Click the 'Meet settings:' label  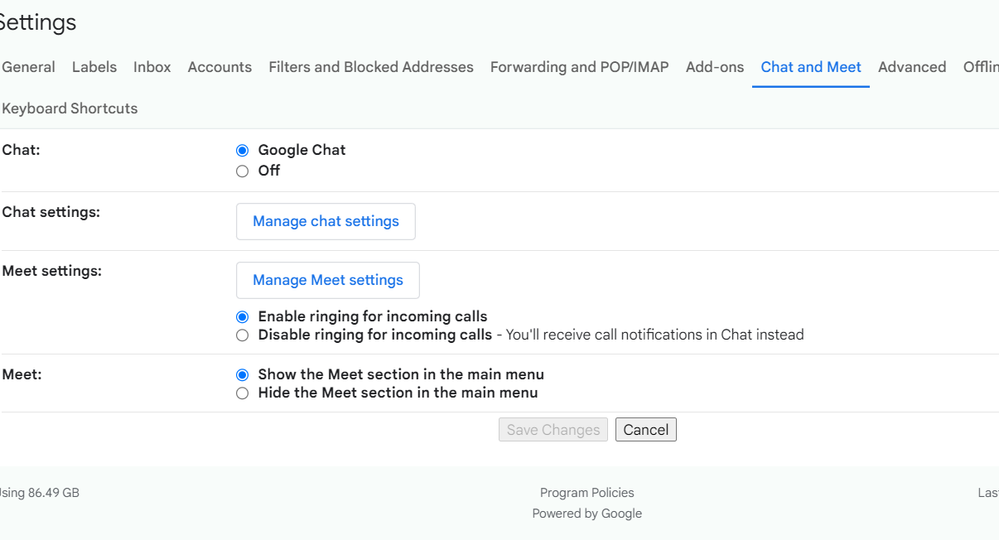point(52,271)
